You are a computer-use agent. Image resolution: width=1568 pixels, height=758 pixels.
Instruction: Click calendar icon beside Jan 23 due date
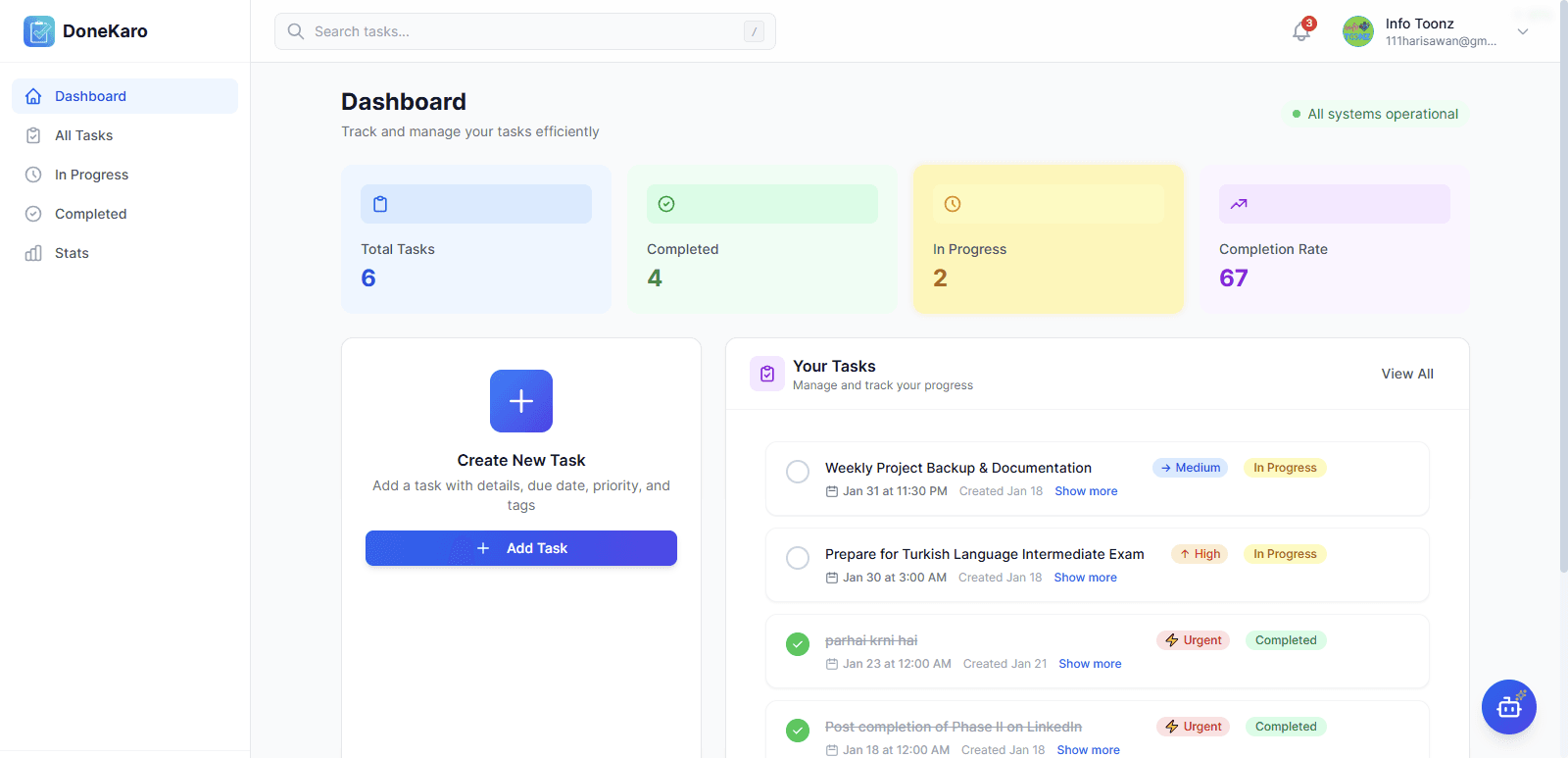[832, 664]
